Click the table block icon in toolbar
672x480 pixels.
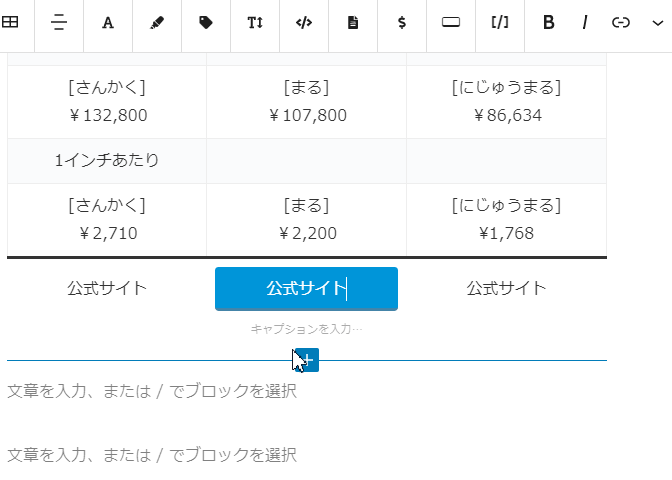(x=10, y=22)
